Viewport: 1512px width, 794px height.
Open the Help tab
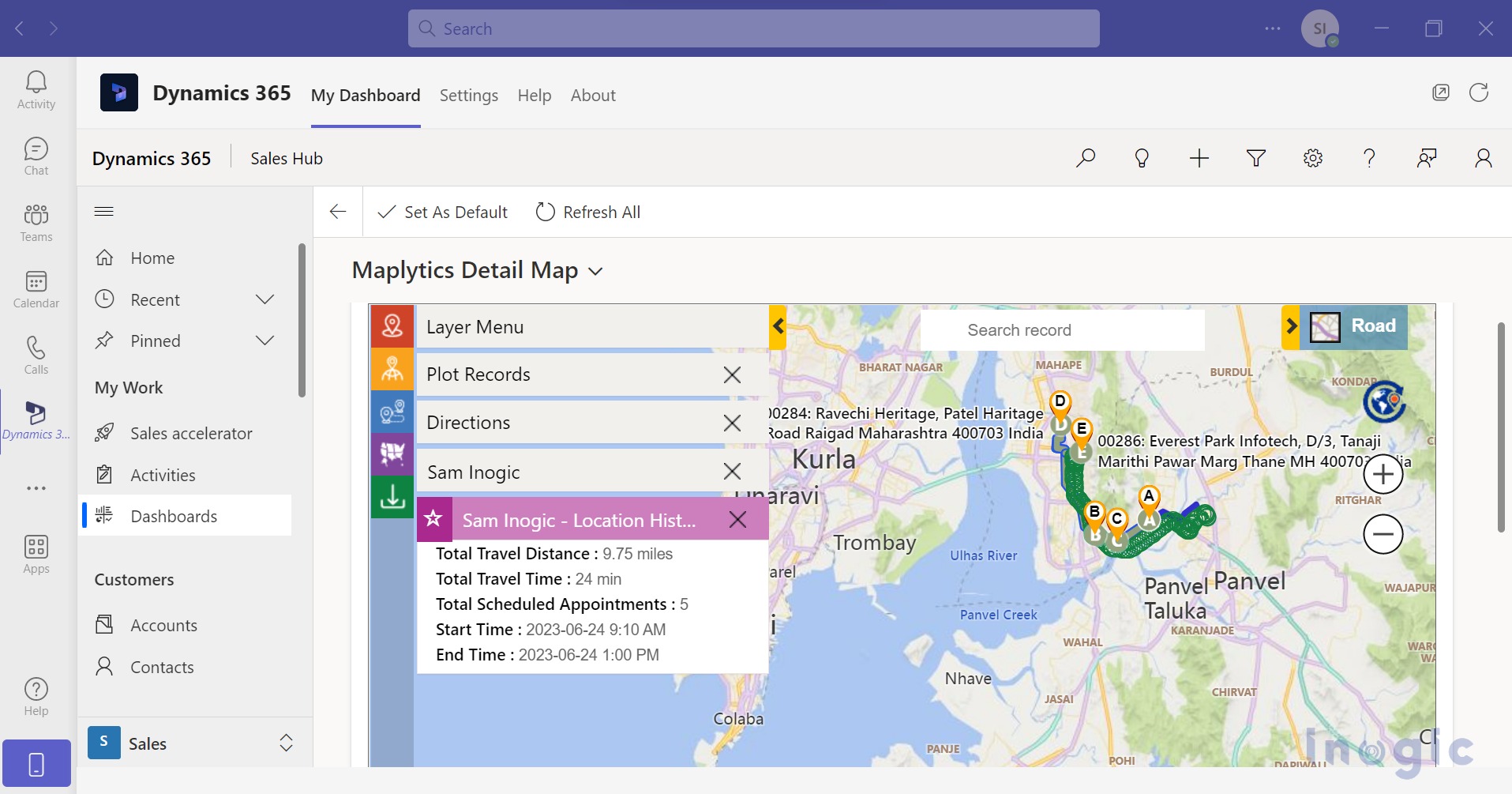click(535, 96)
